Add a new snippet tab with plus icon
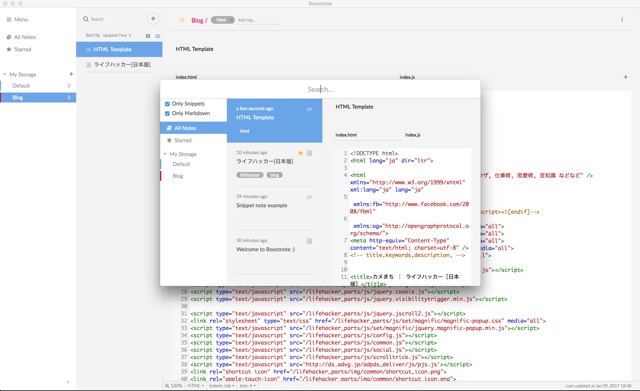Screen dimensions: 640x391 pyautogui.click(x=625, y=77)
